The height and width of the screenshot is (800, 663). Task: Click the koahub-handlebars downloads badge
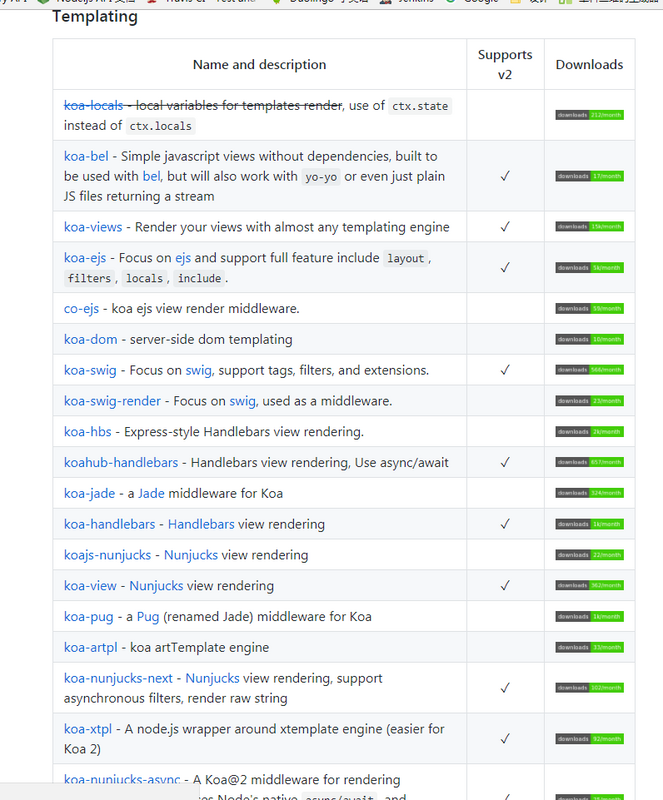(589, 462)
